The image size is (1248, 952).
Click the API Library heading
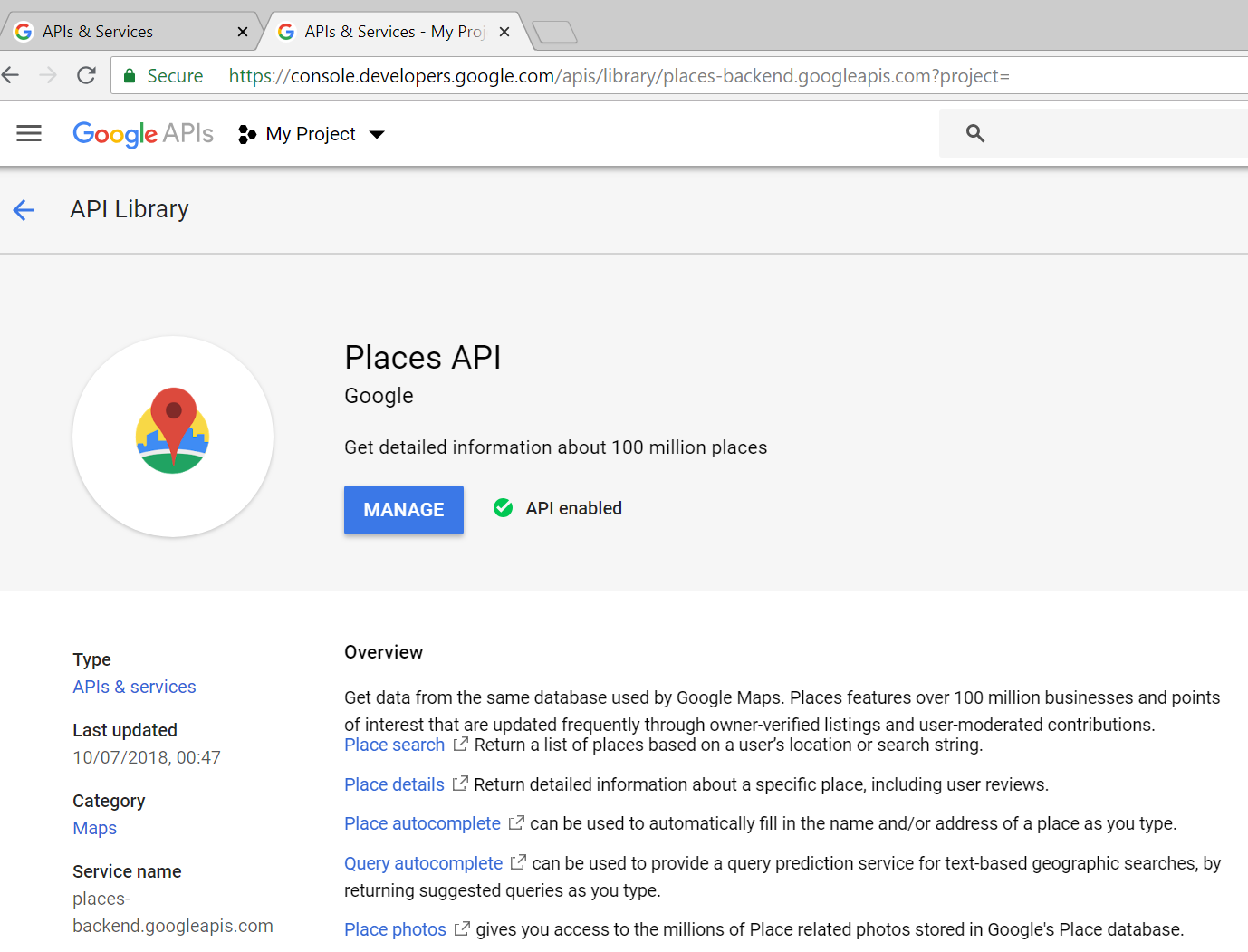click(130, 209)
